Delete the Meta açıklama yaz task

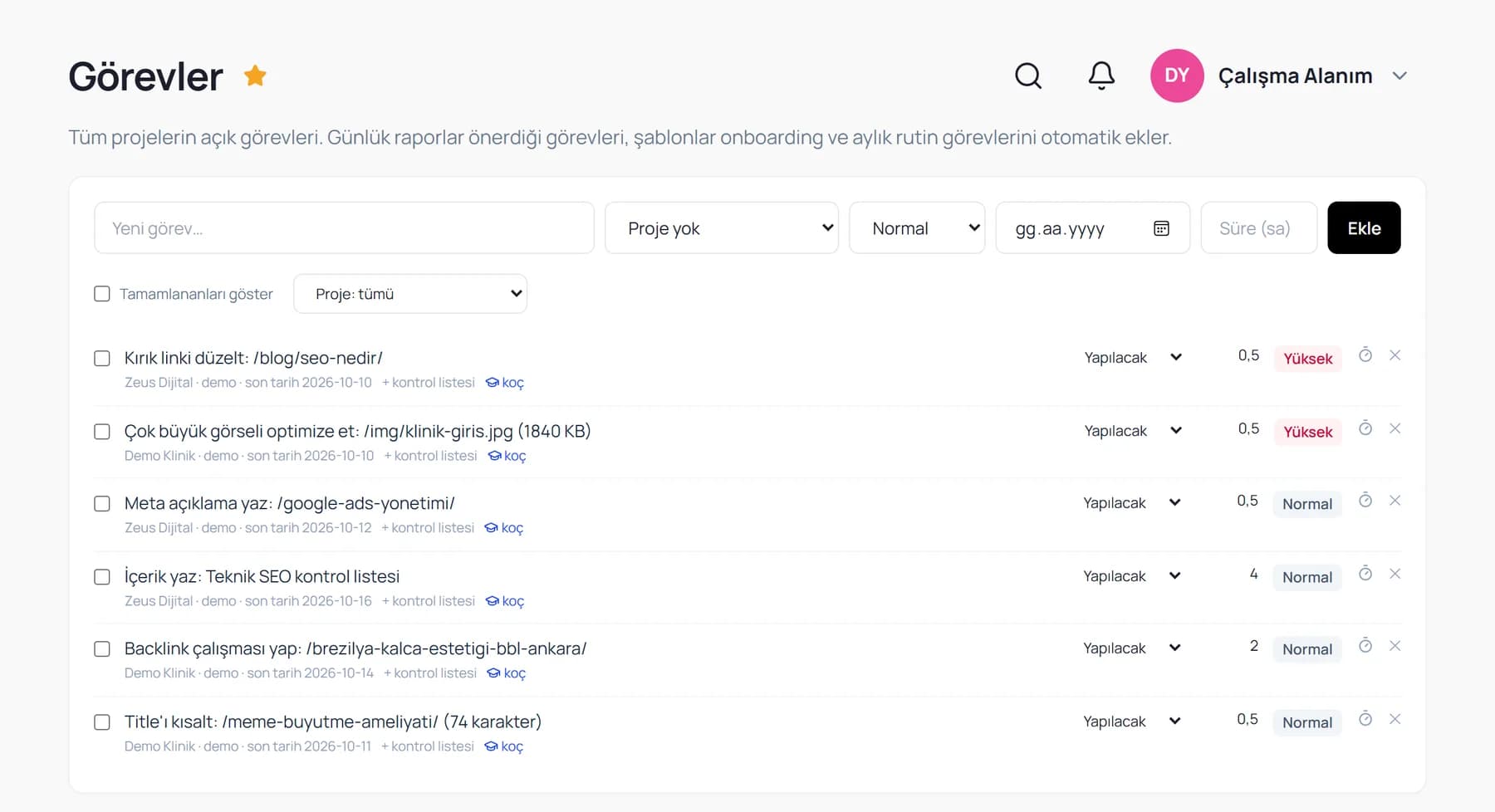click(x=1395, y=501)
